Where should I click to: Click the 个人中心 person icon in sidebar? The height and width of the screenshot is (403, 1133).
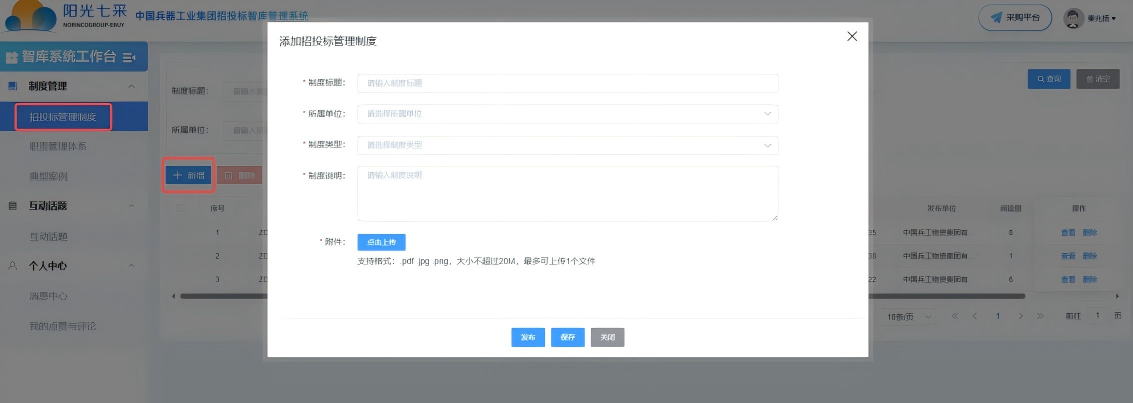tap(13, 266)
